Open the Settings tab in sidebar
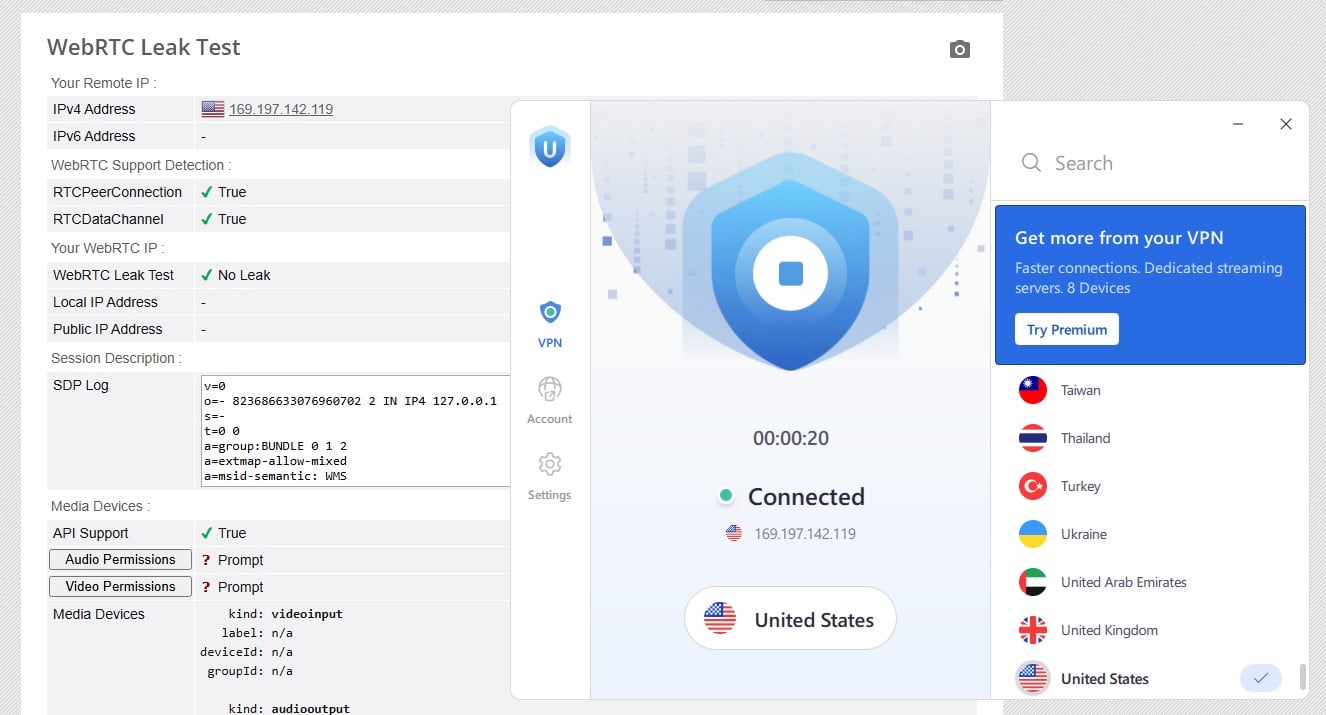This screenshot has width=1326, height=715. [x=550, y=477]
